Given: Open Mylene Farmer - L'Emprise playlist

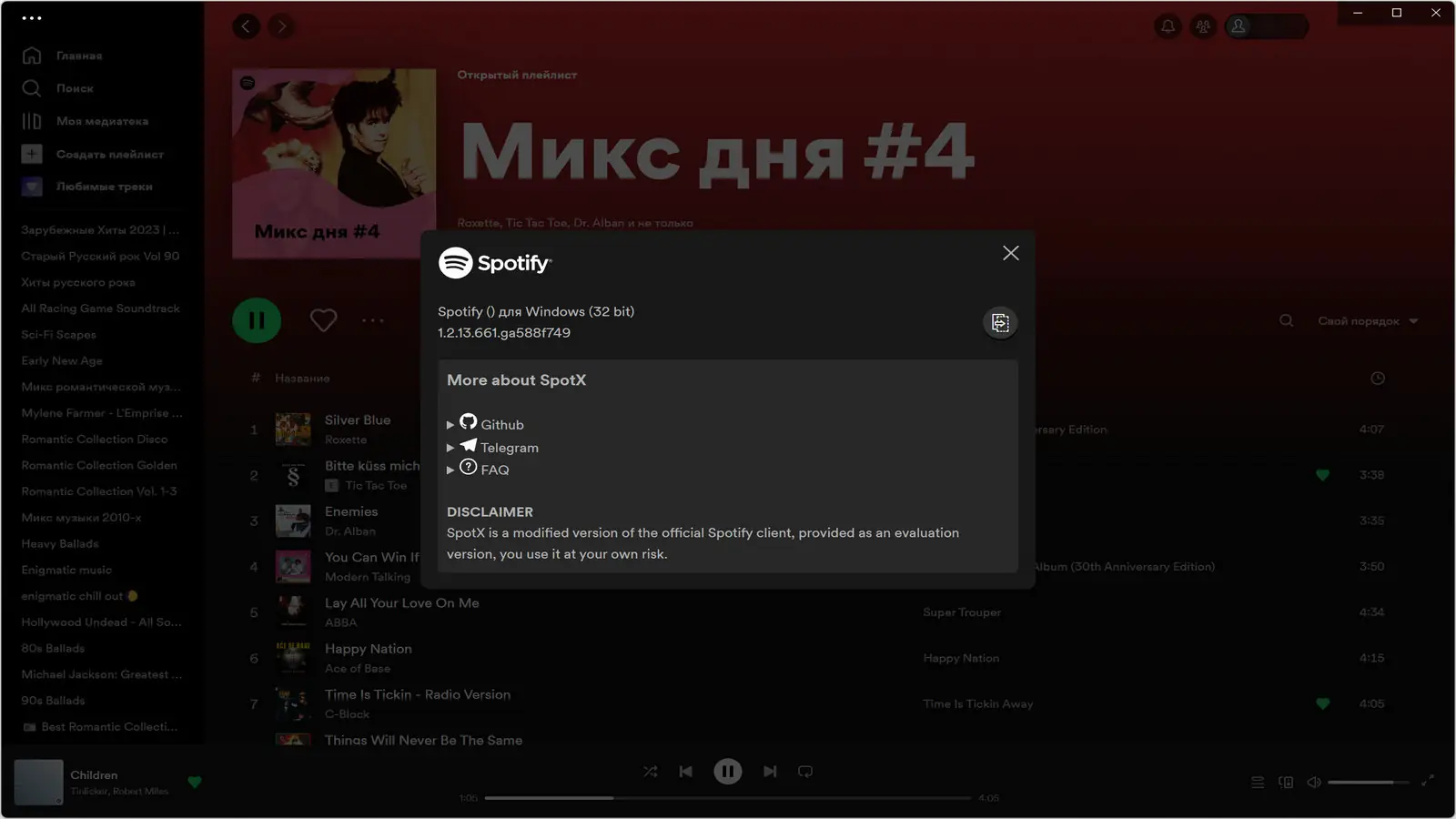Looking at the screenshot, I should pyautogui.click(x=102, y=413).
